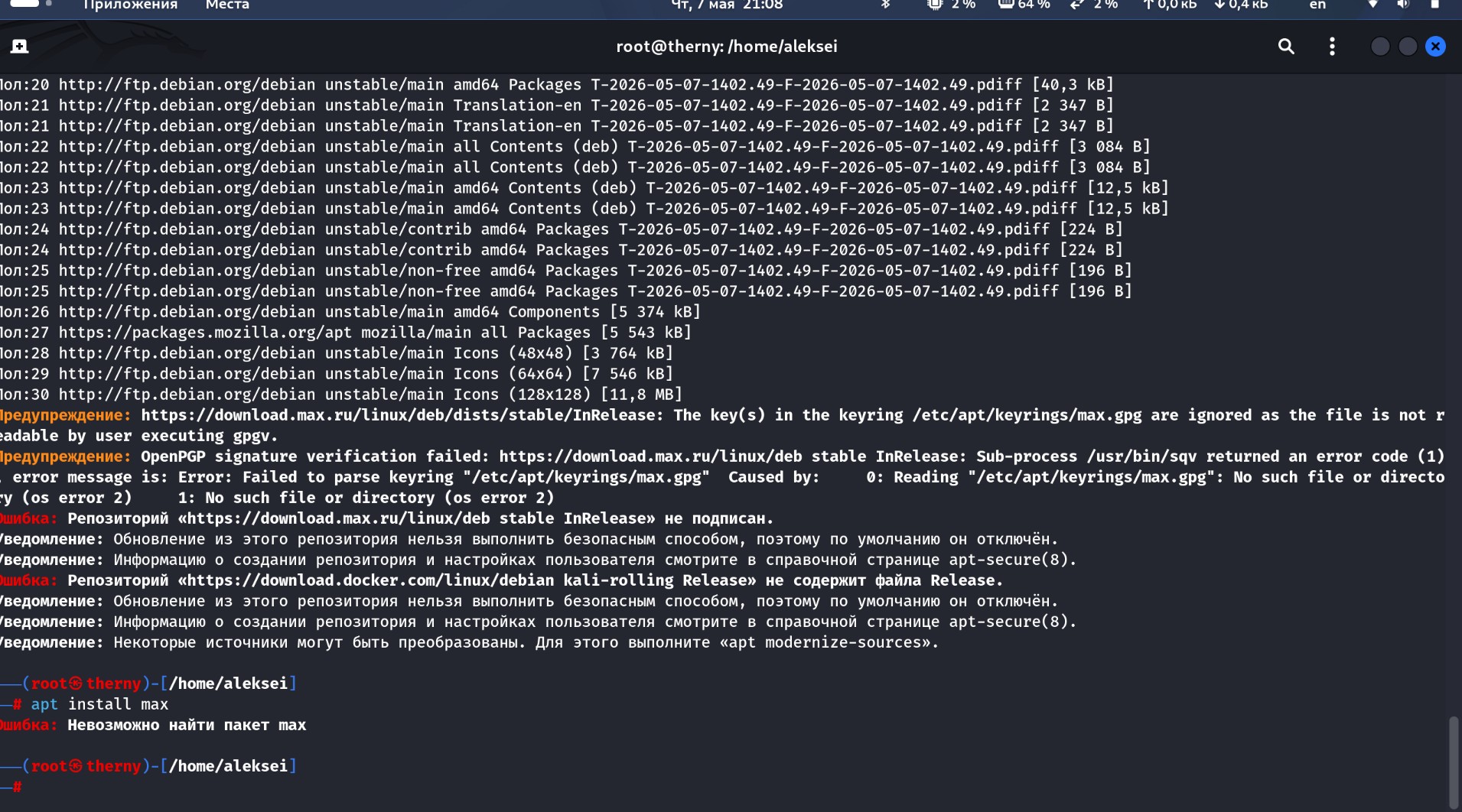Screen dimensions: 1462x812
Task: Click the window title root@therny: /home/aleksei
Action: [727, 47]
